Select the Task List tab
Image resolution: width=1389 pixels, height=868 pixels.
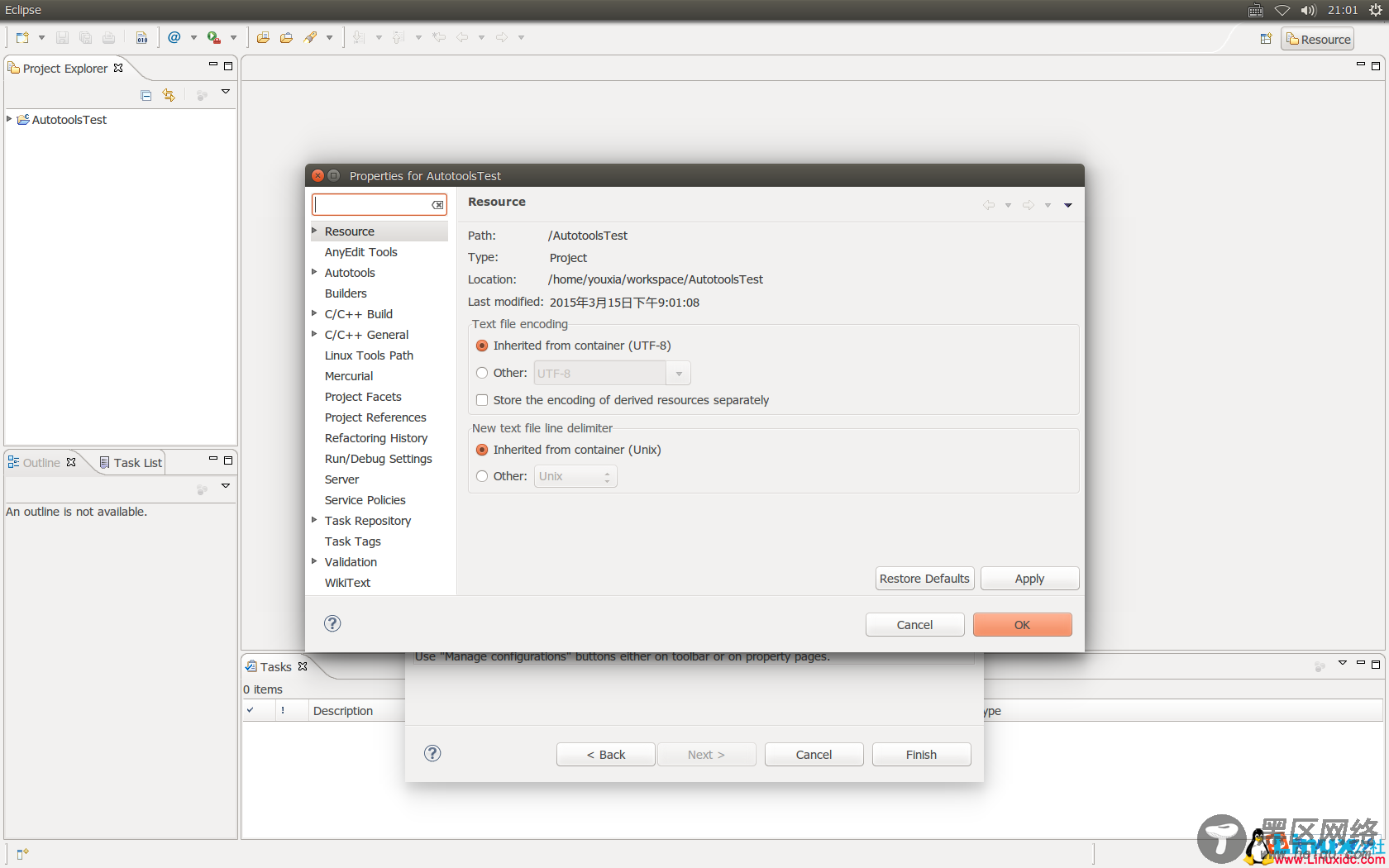[x=131, y=463]
